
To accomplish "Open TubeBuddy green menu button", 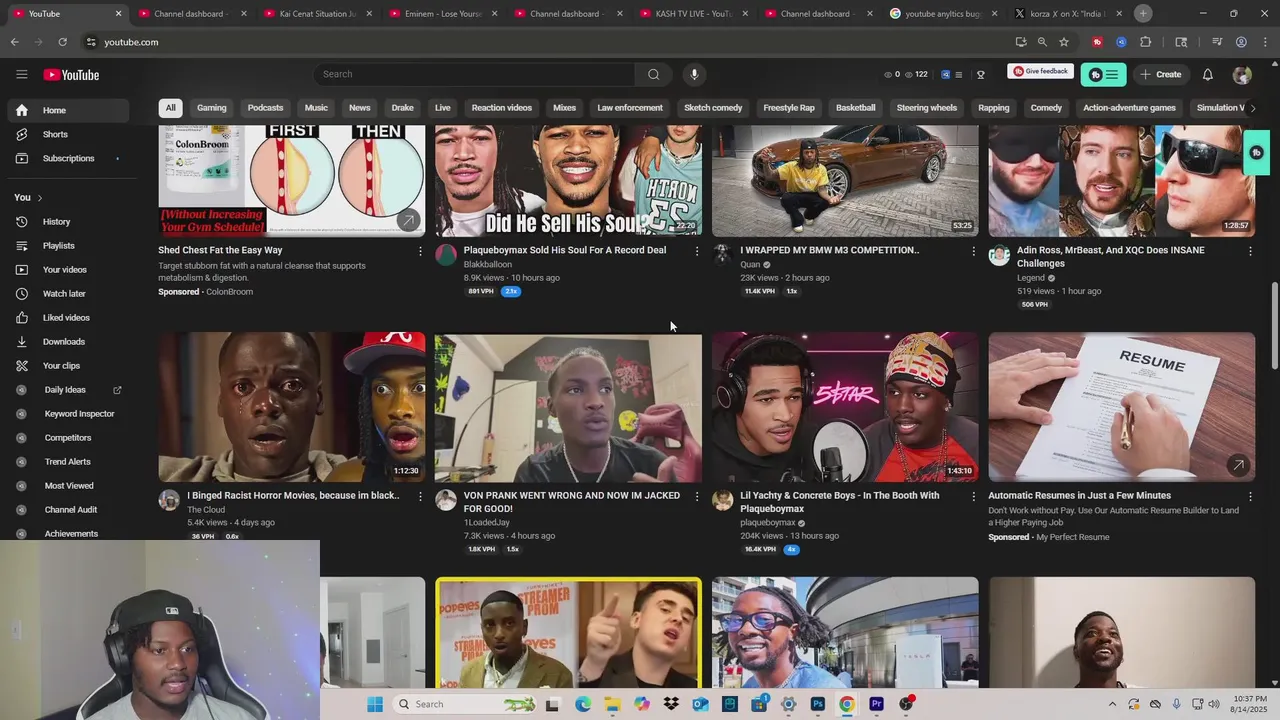I will [x=1103, y=75].
